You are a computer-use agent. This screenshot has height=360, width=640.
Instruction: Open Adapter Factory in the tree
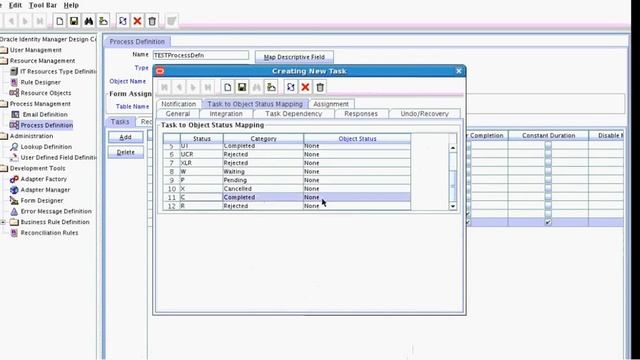coord(38,179)
